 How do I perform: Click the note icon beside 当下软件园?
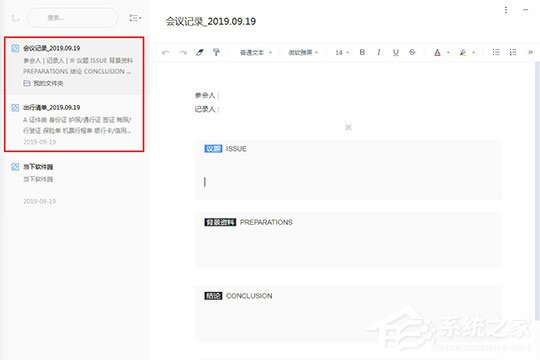point(15,167)
